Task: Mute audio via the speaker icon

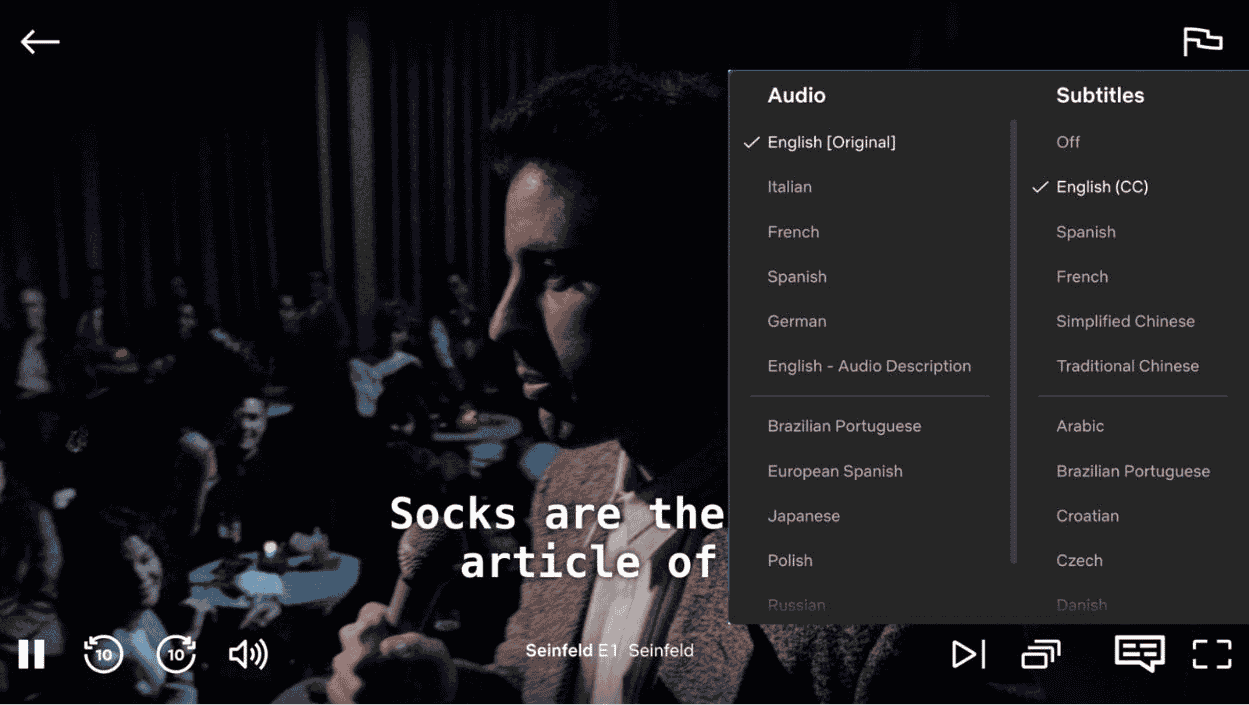Action: click(248, 654)
